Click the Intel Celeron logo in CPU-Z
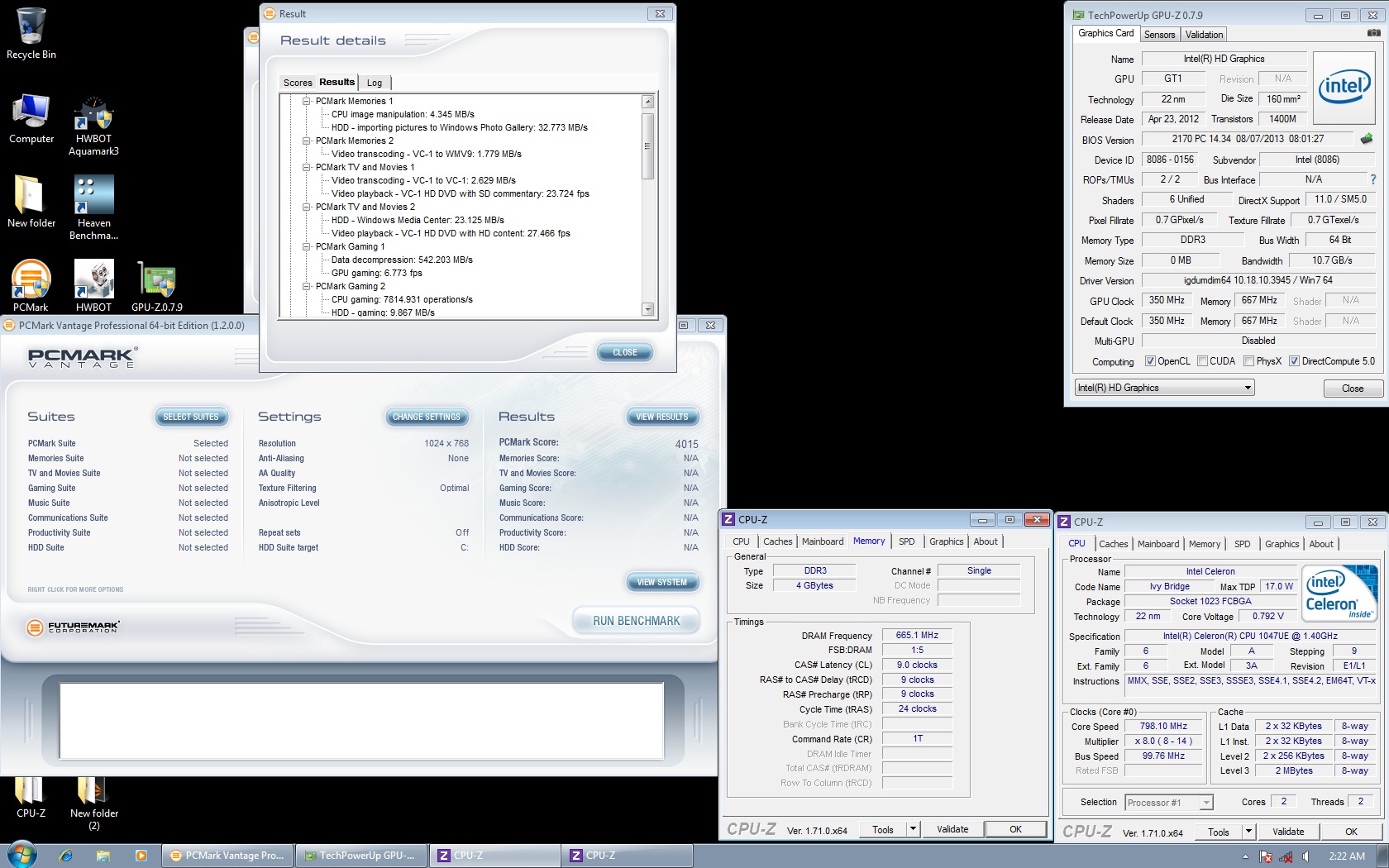The height and width of the screenshot is (868, 1389). (x=1339, y=592)
